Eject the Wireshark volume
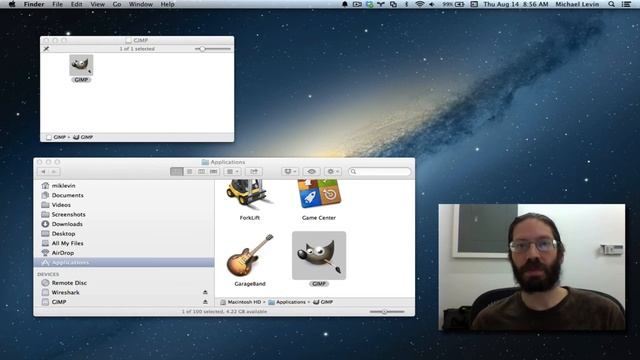 point(205,292)
